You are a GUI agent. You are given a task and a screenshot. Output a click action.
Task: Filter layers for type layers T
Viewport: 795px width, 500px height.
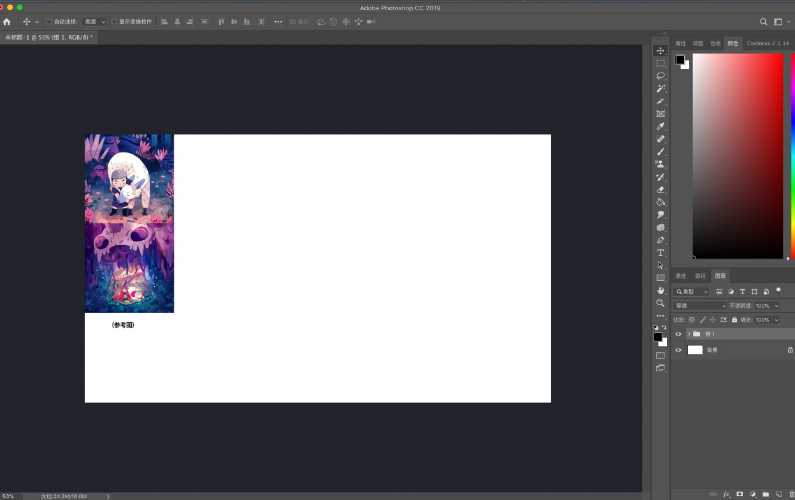[x=742, y=292]
